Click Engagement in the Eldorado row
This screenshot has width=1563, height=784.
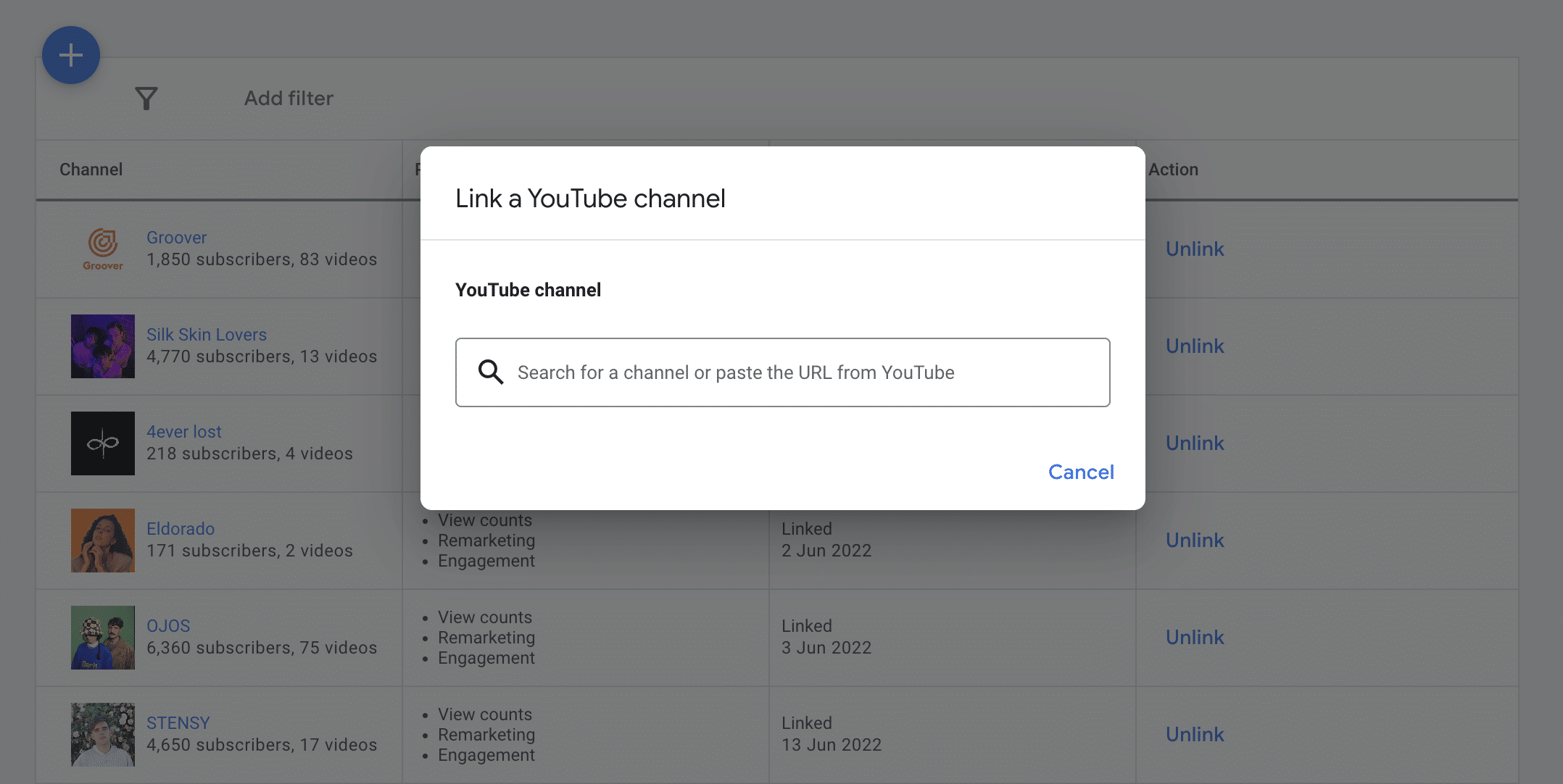point(486,561)
